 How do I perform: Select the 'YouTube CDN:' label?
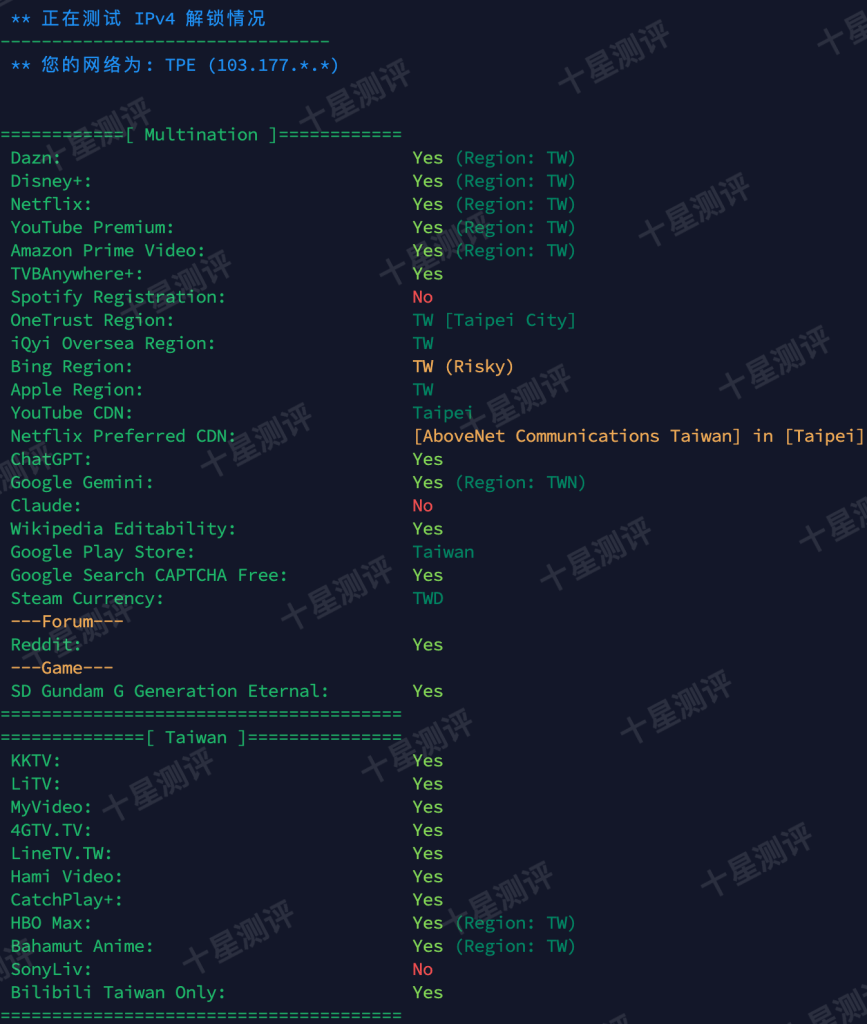[72, 413]
